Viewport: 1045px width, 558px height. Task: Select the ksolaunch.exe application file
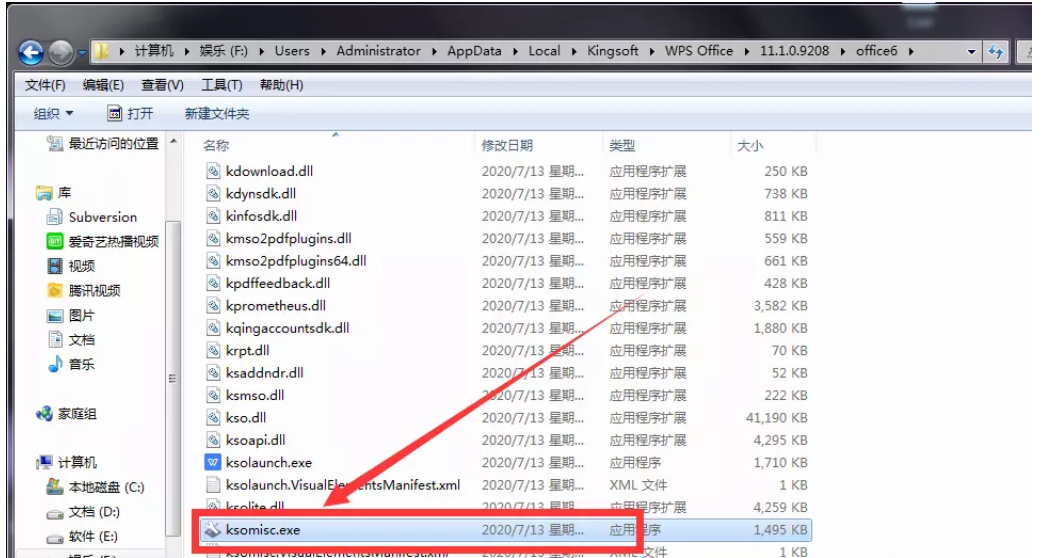[x=269, y=463]
